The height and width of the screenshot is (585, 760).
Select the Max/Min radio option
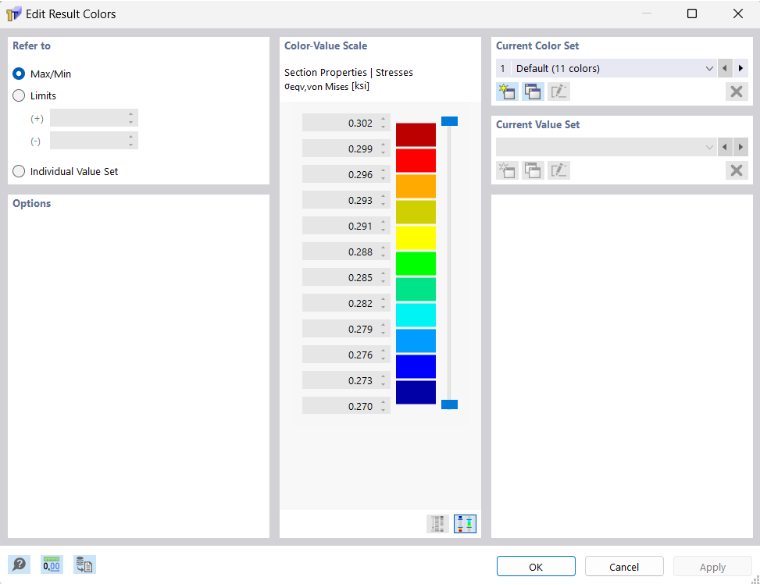click(x=18, y=74)
